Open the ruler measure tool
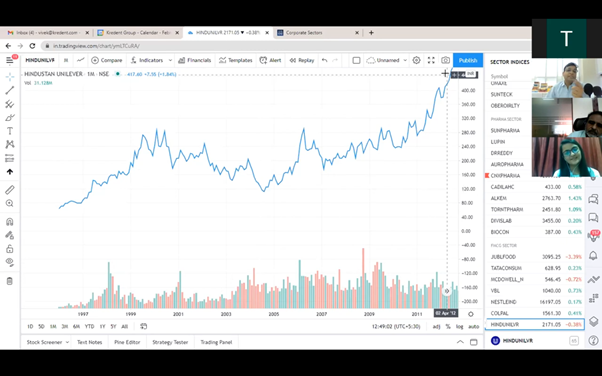This screenshot has height=376, width=602. [x=10, y=190]
